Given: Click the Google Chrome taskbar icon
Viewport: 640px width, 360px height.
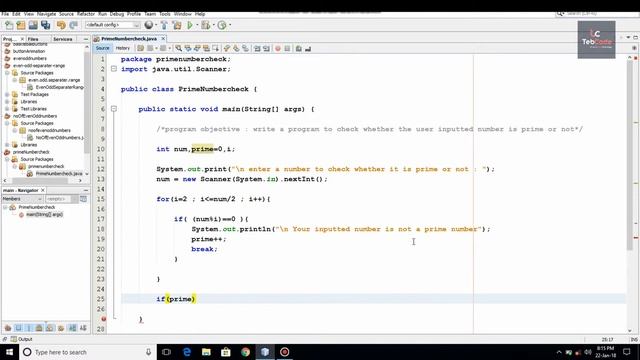Looking at the screenshot, I should (x=245, y=352).
